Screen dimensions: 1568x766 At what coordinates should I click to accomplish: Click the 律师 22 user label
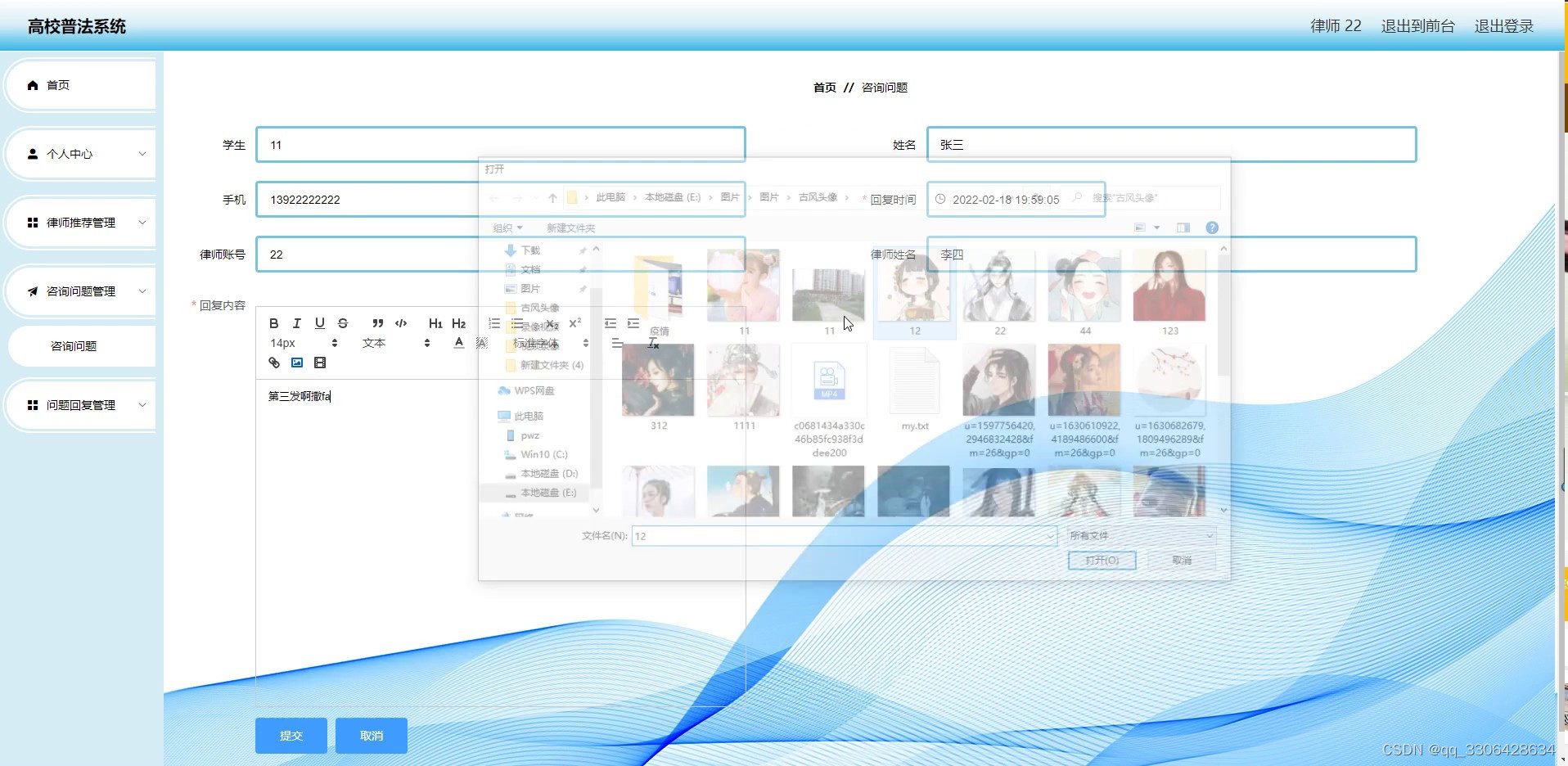1336,26
